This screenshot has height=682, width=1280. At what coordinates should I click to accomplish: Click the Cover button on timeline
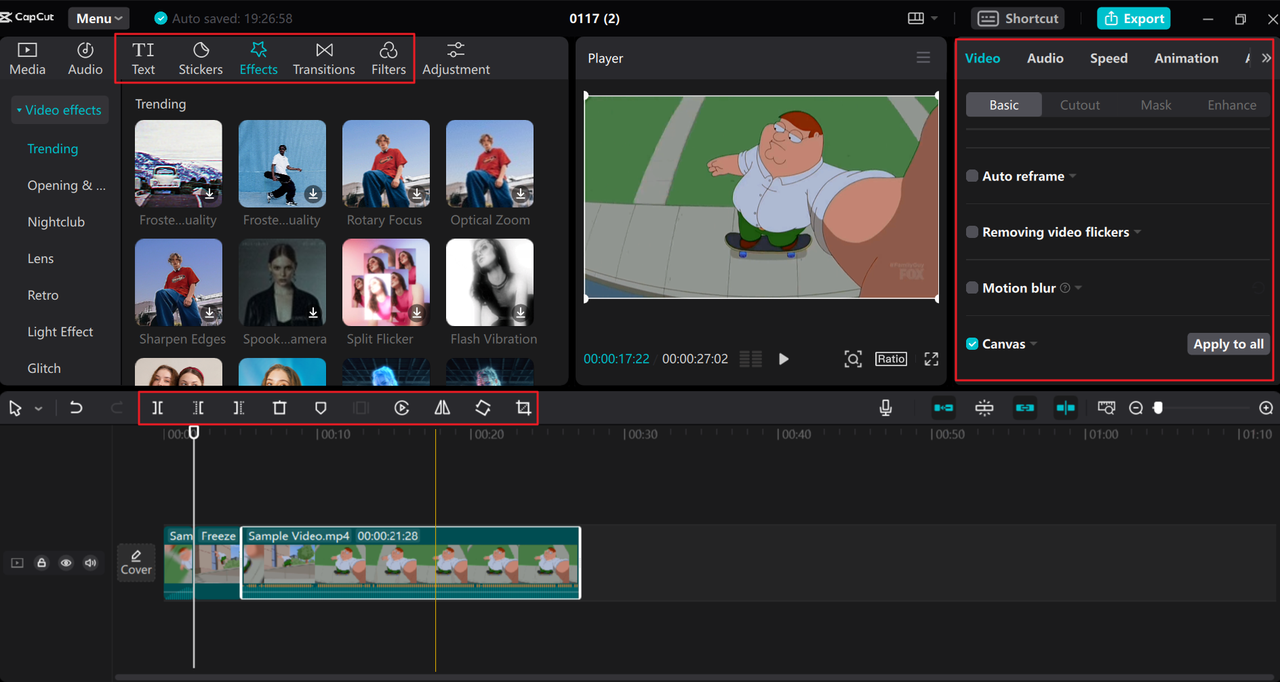136,562
